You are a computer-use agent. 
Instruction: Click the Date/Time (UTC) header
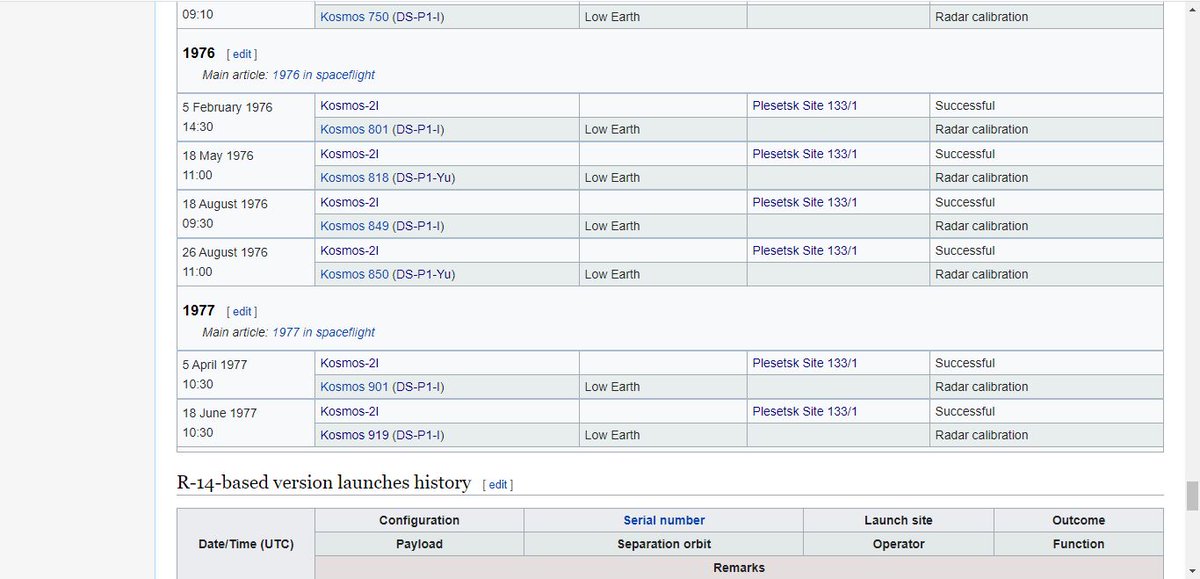pyautogui.click(x=246, y=544)
